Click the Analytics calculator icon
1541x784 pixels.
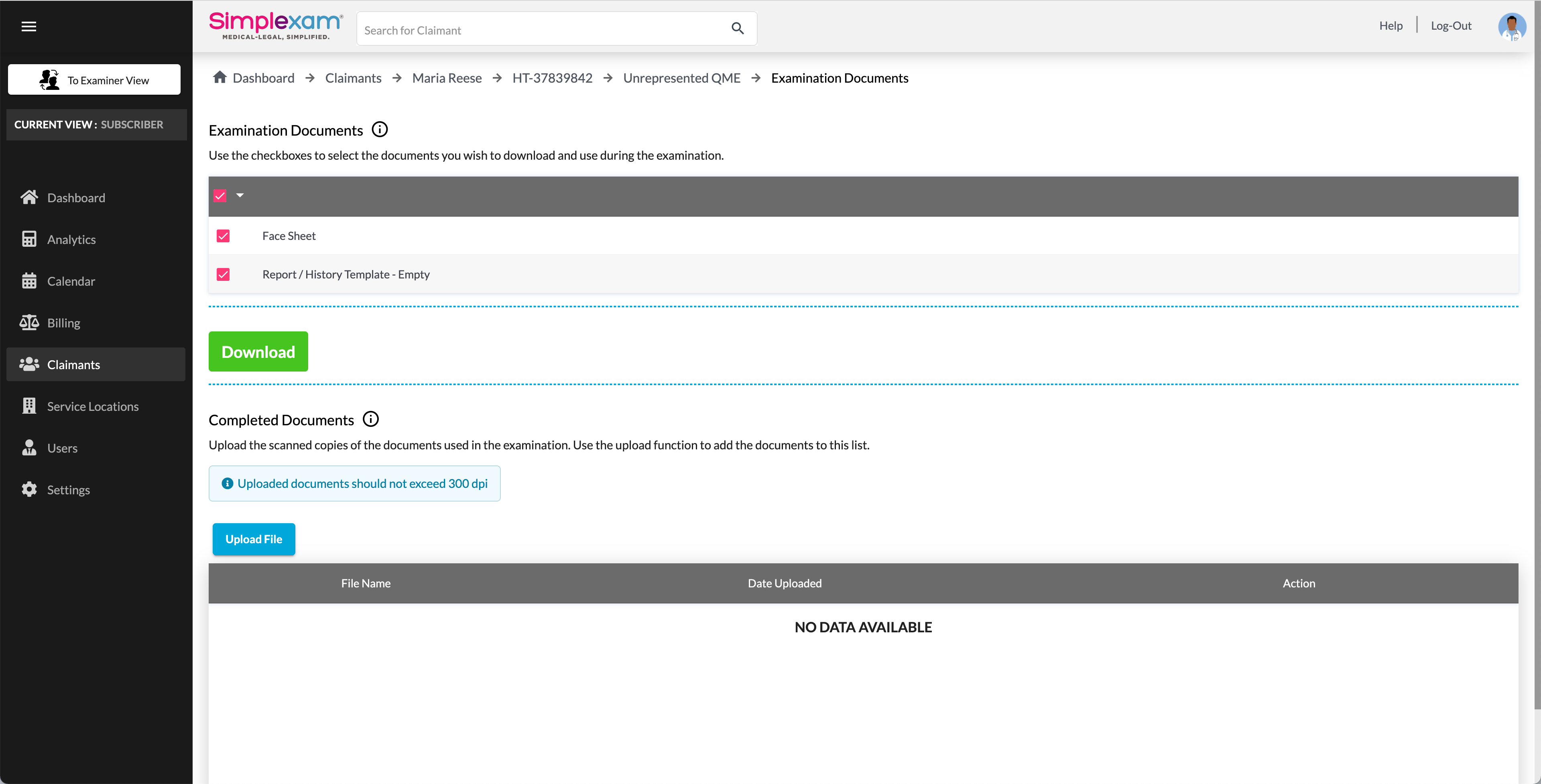pyautogui.click(x=29, y=239)
